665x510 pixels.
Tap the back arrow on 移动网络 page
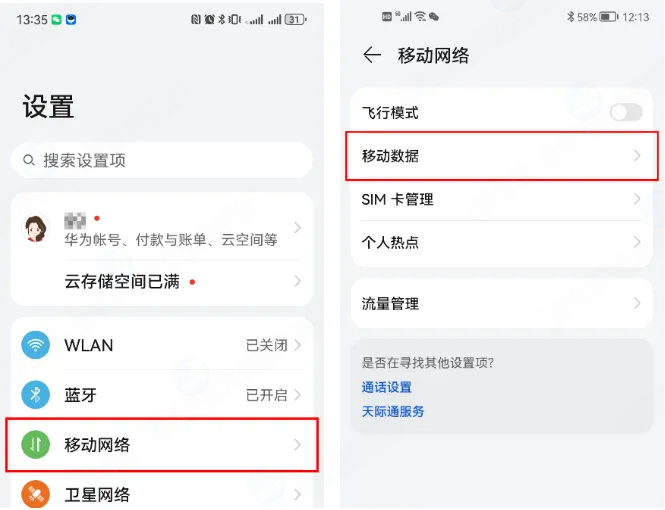372,56
